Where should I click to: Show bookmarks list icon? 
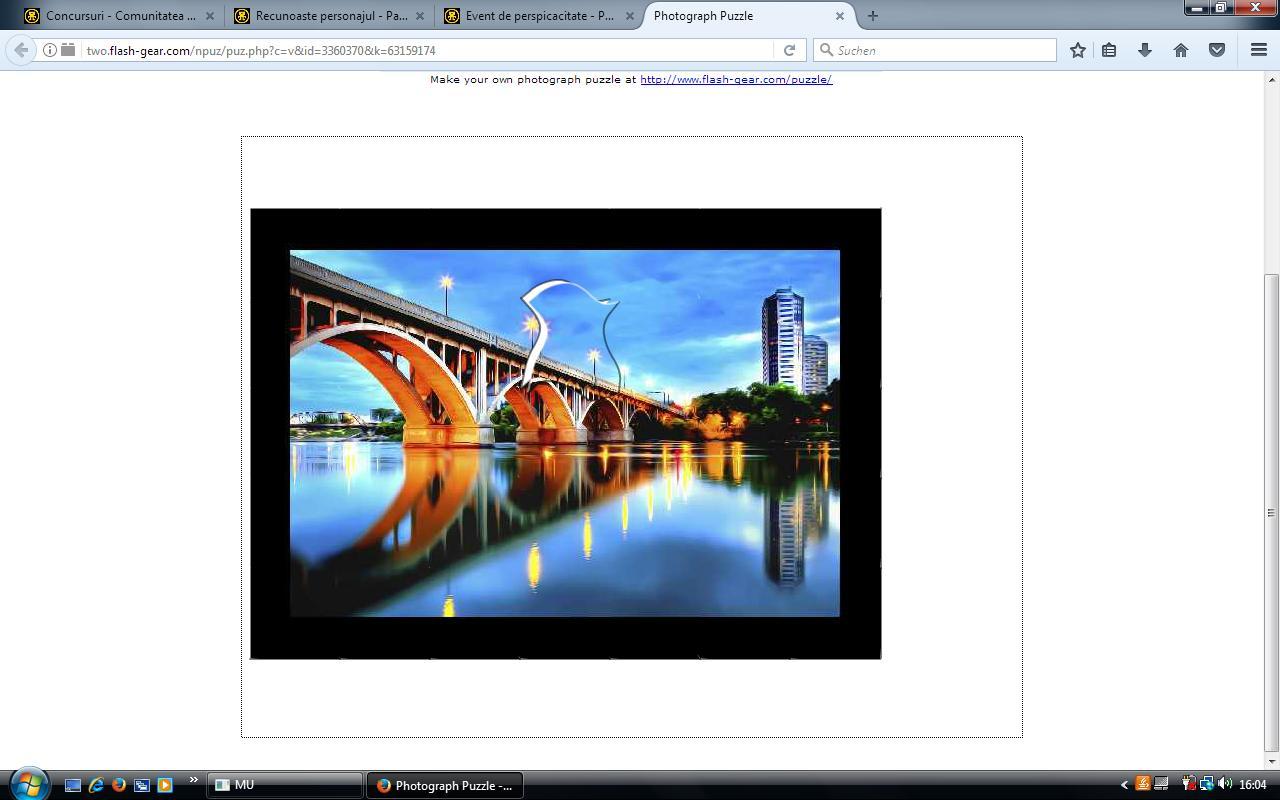1109,50
